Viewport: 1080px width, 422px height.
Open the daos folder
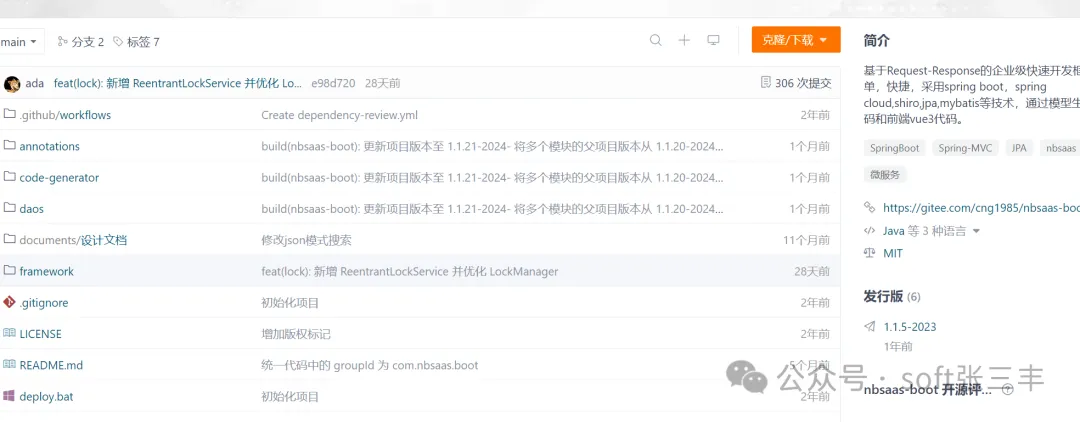[x=32, y=209]
